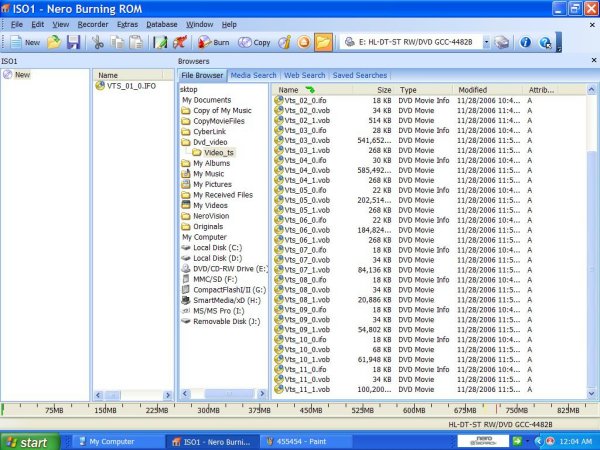Close the Browsers panel
This screenshot has height=450, width=600.
[x=593, y=60]
